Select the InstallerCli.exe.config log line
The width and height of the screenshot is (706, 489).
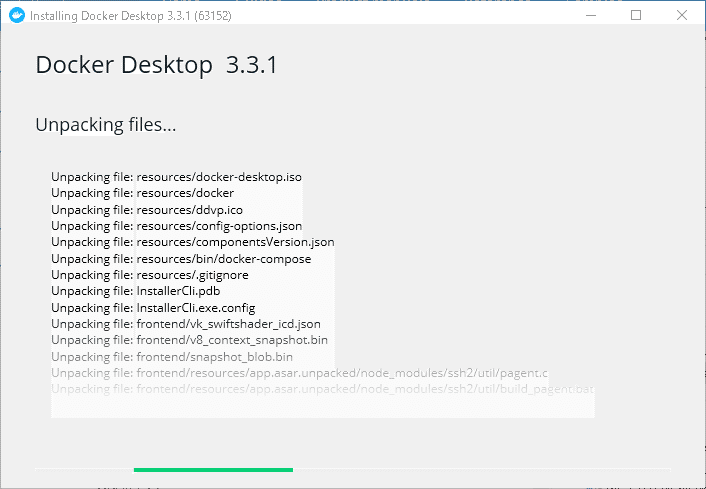pos(153,308)
